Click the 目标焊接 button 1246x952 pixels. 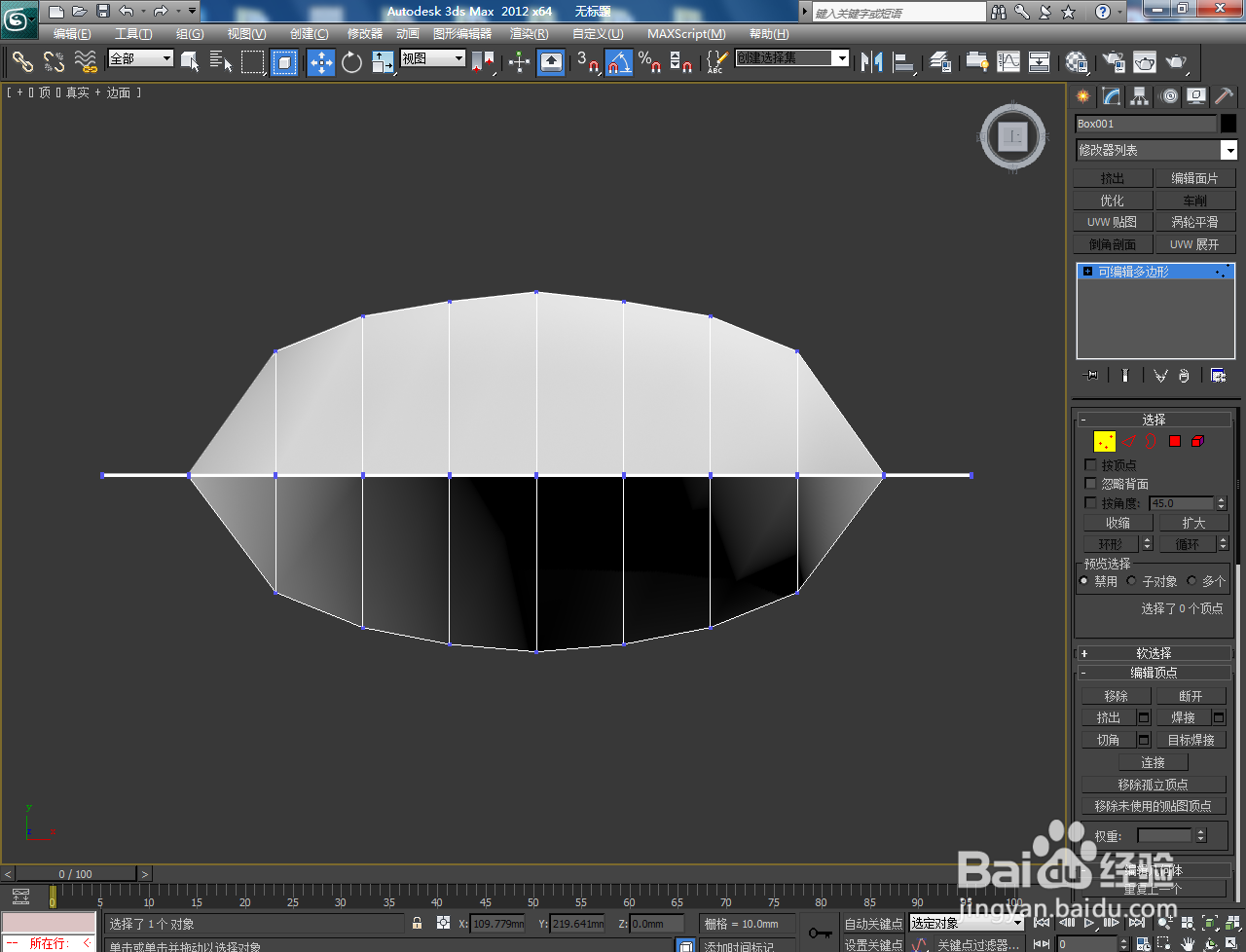coord(1191,740)
